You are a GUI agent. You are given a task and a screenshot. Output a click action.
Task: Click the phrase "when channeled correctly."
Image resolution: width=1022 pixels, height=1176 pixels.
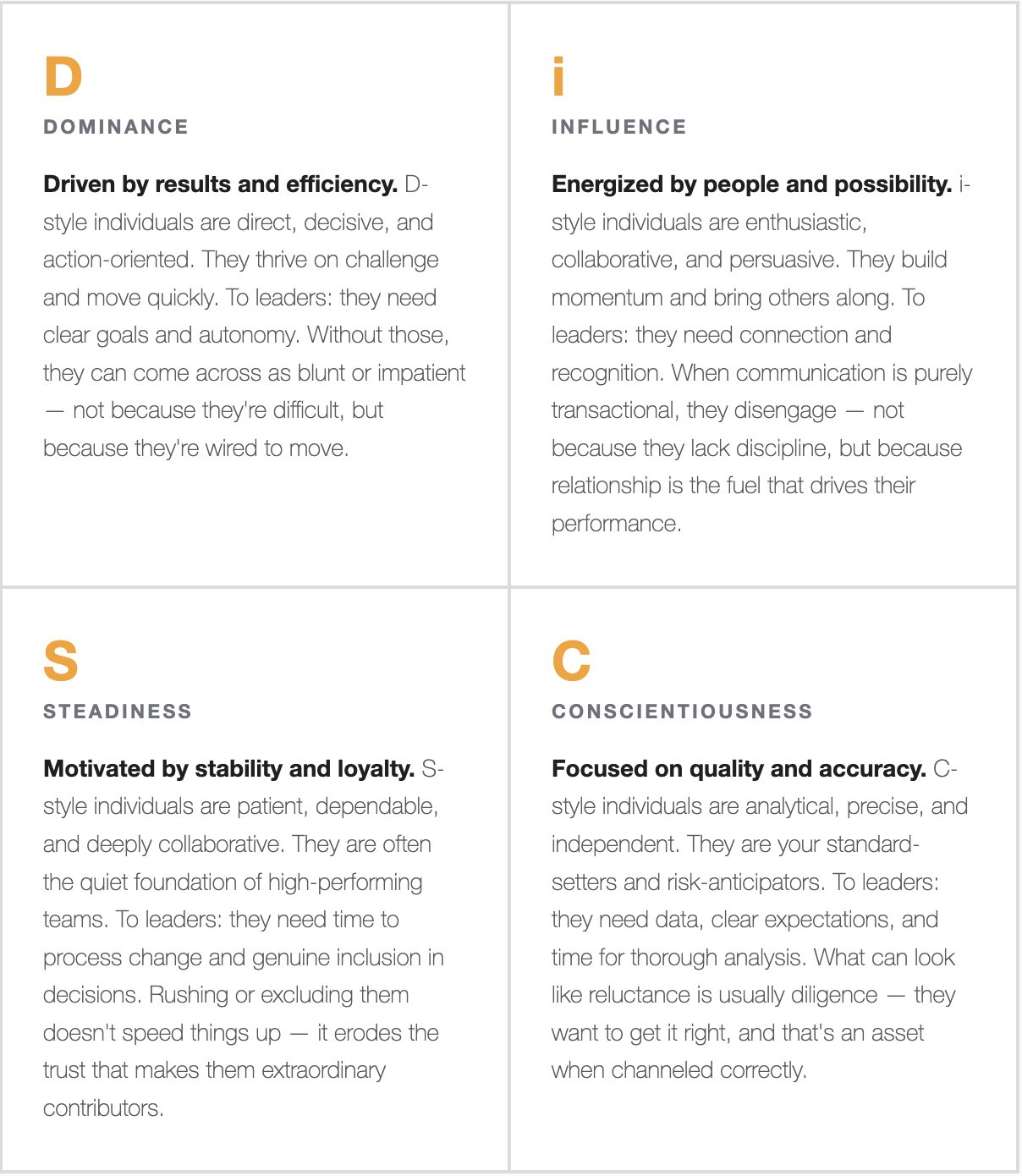[x=679, y=1070]
